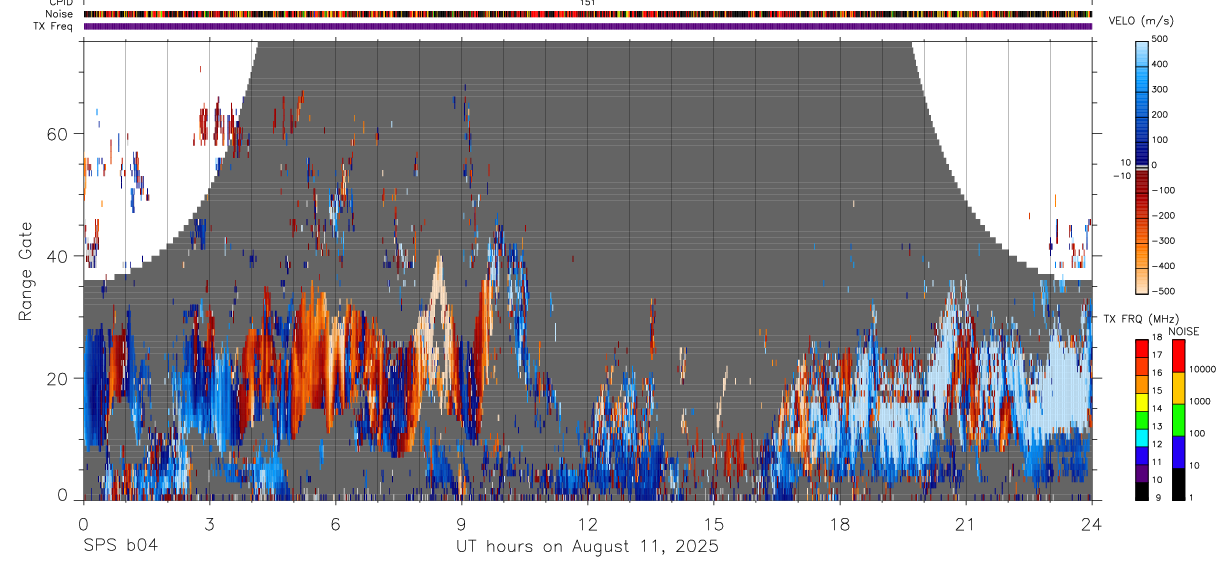
Task: Click the Range Gate tick label '20'
Action: [59, 378]
